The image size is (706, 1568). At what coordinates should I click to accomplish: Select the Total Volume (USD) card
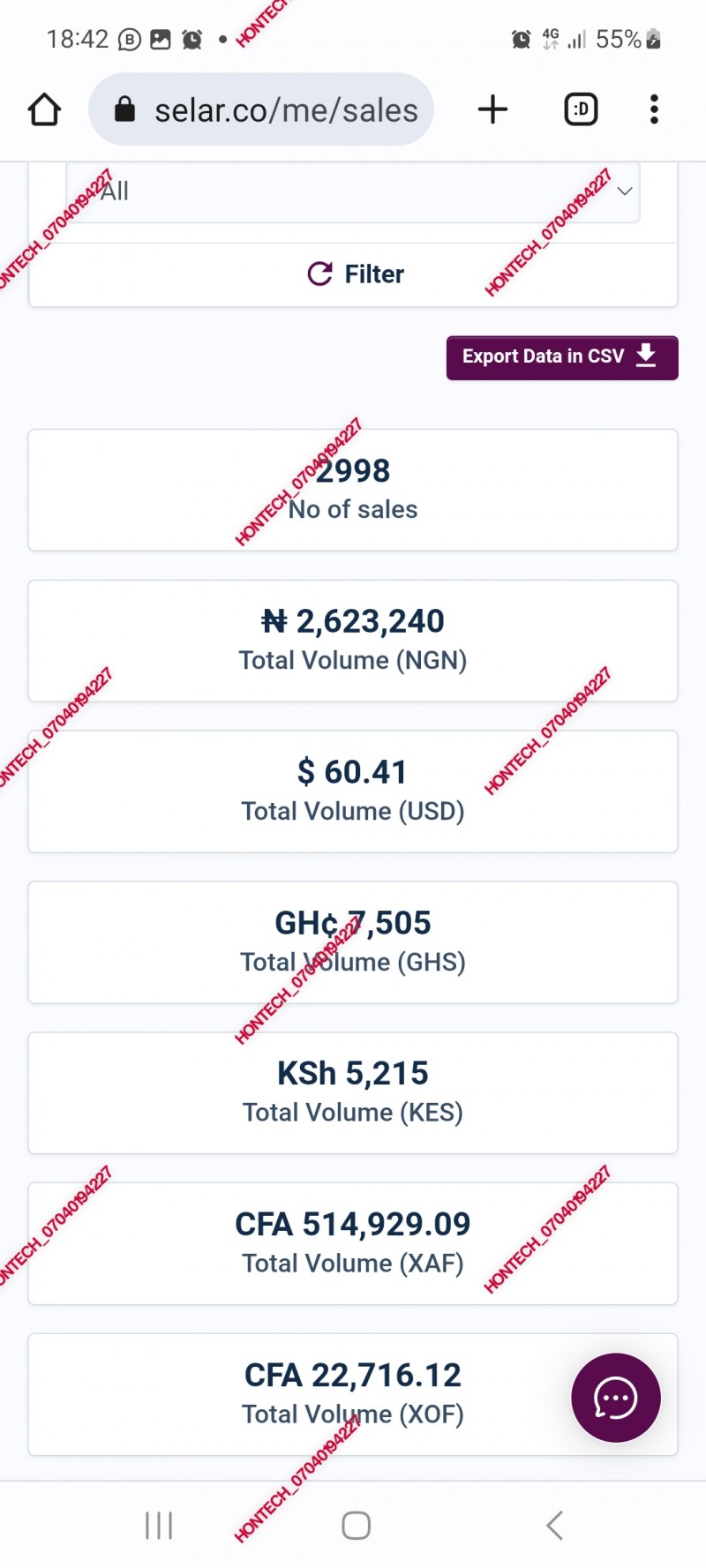[x=353, y=792]
